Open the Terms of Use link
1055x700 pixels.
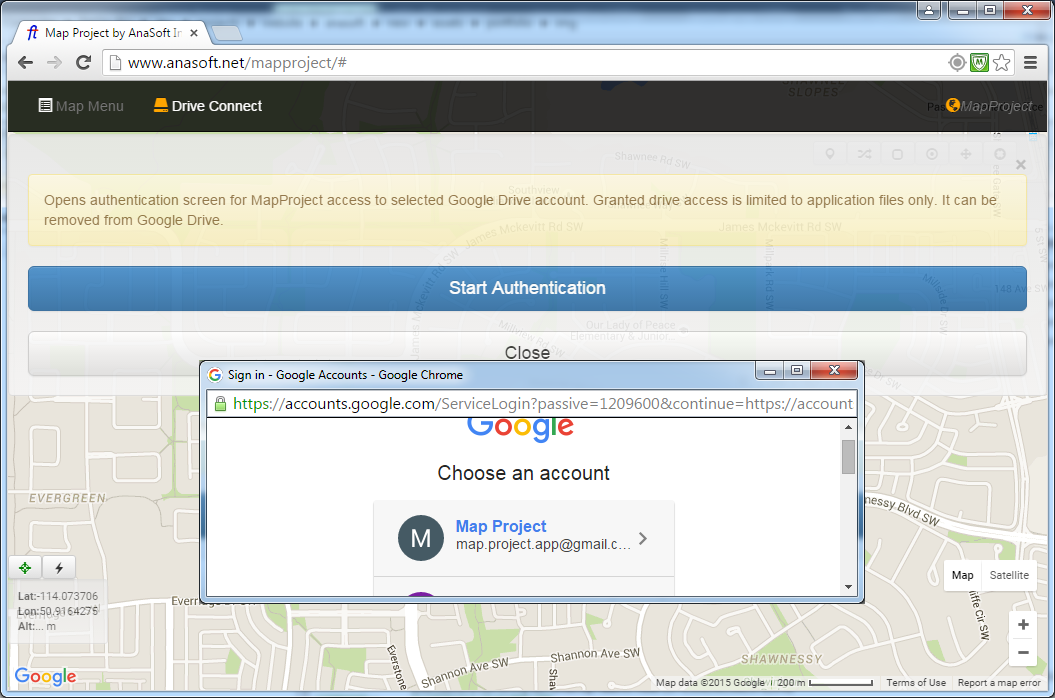pyautogui.click(x=916, y=682)
